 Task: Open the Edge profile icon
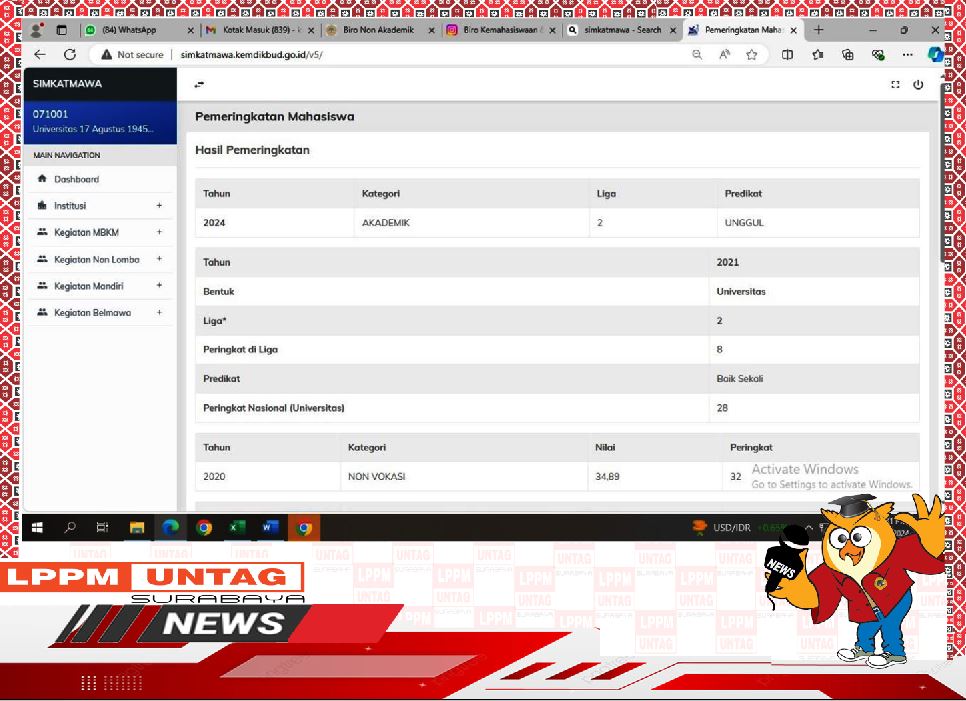click(37, 30)
